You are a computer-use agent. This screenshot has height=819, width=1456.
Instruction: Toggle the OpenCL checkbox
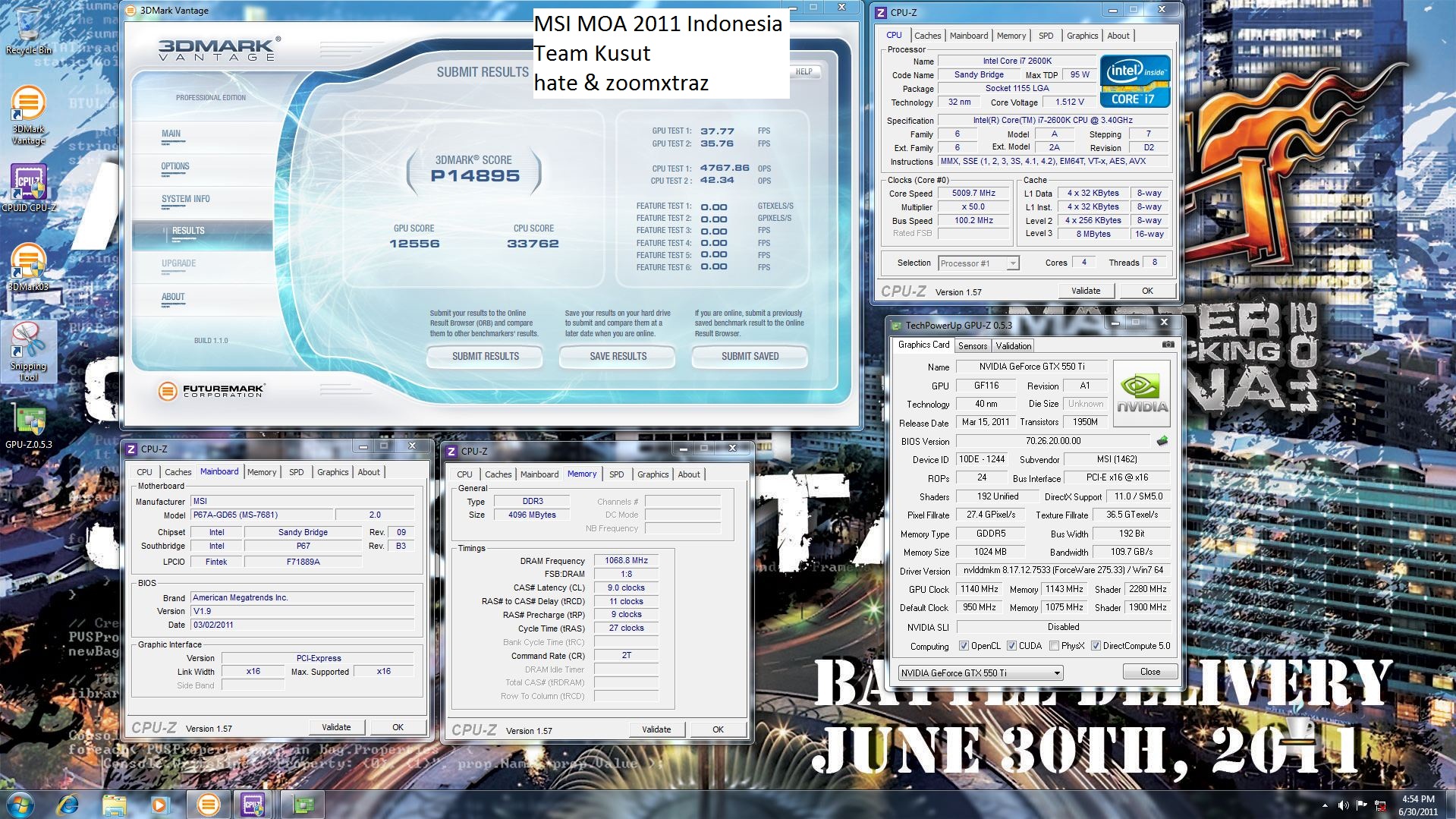[x=964, y=646]
